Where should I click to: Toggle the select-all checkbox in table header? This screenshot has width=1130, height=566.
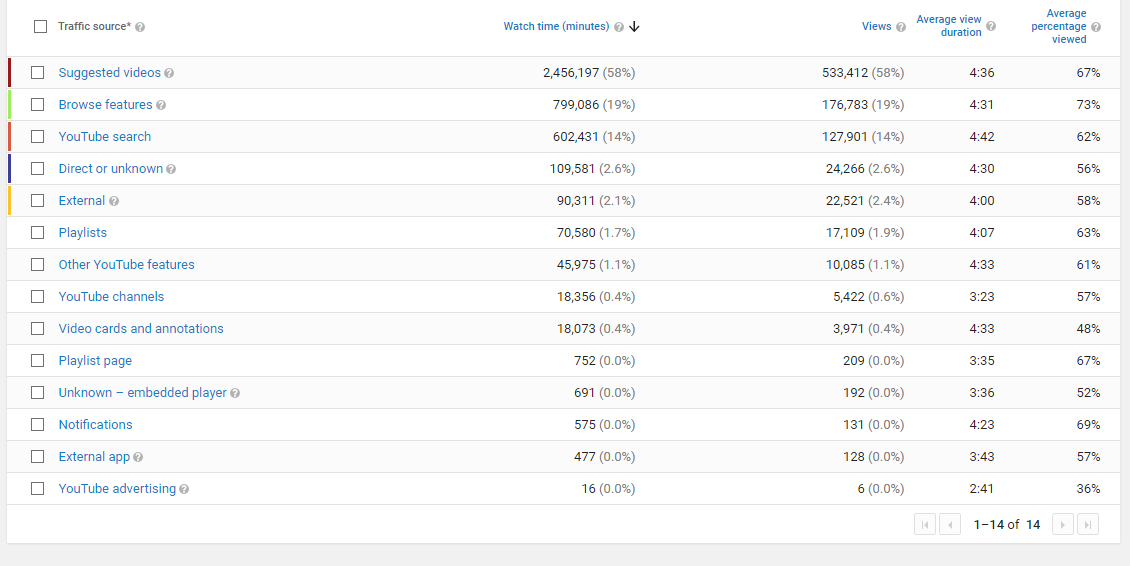[x=40, y=27]
